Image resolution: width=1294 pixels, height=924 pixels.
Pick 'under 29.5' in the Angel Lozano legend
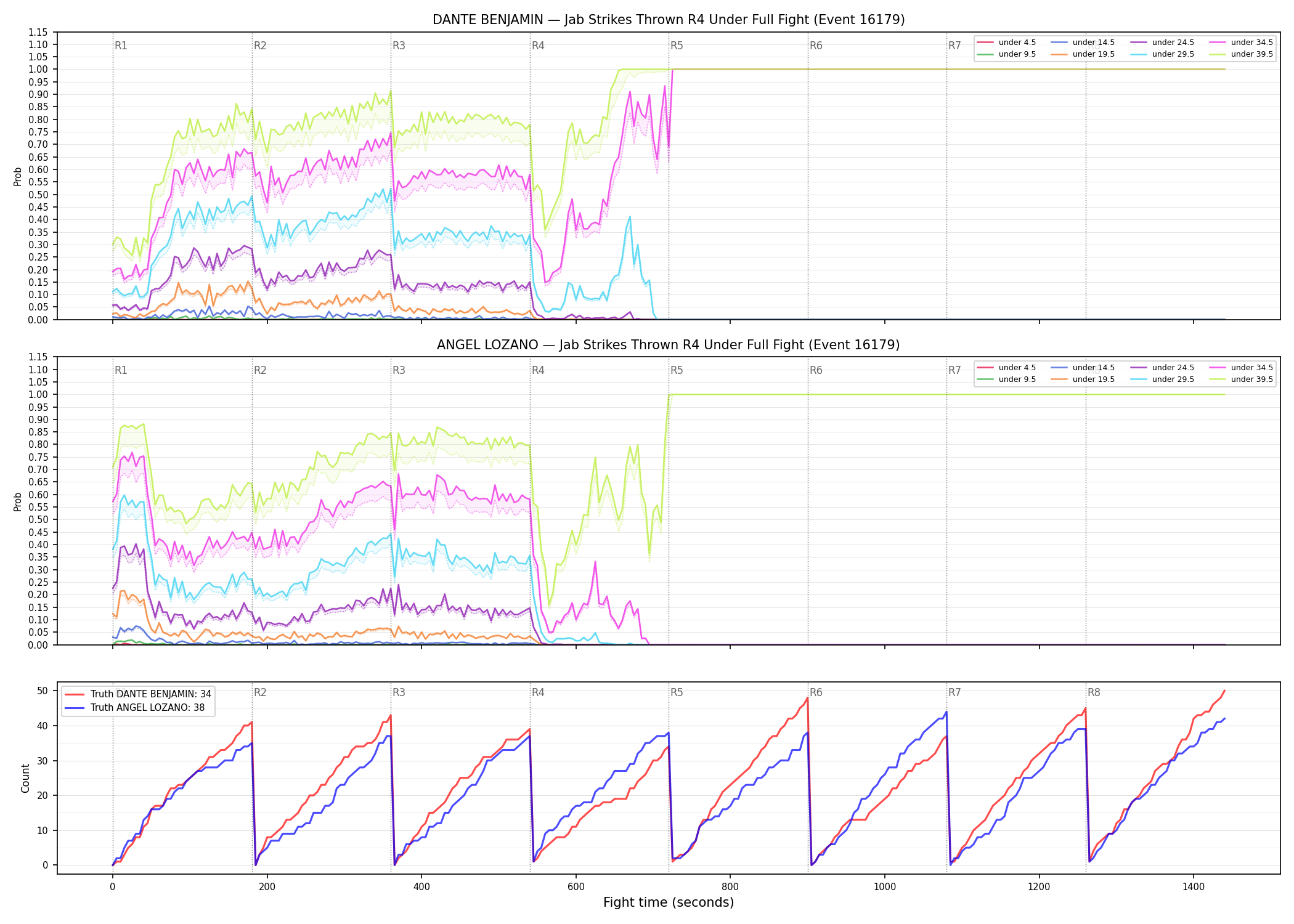1162,379
